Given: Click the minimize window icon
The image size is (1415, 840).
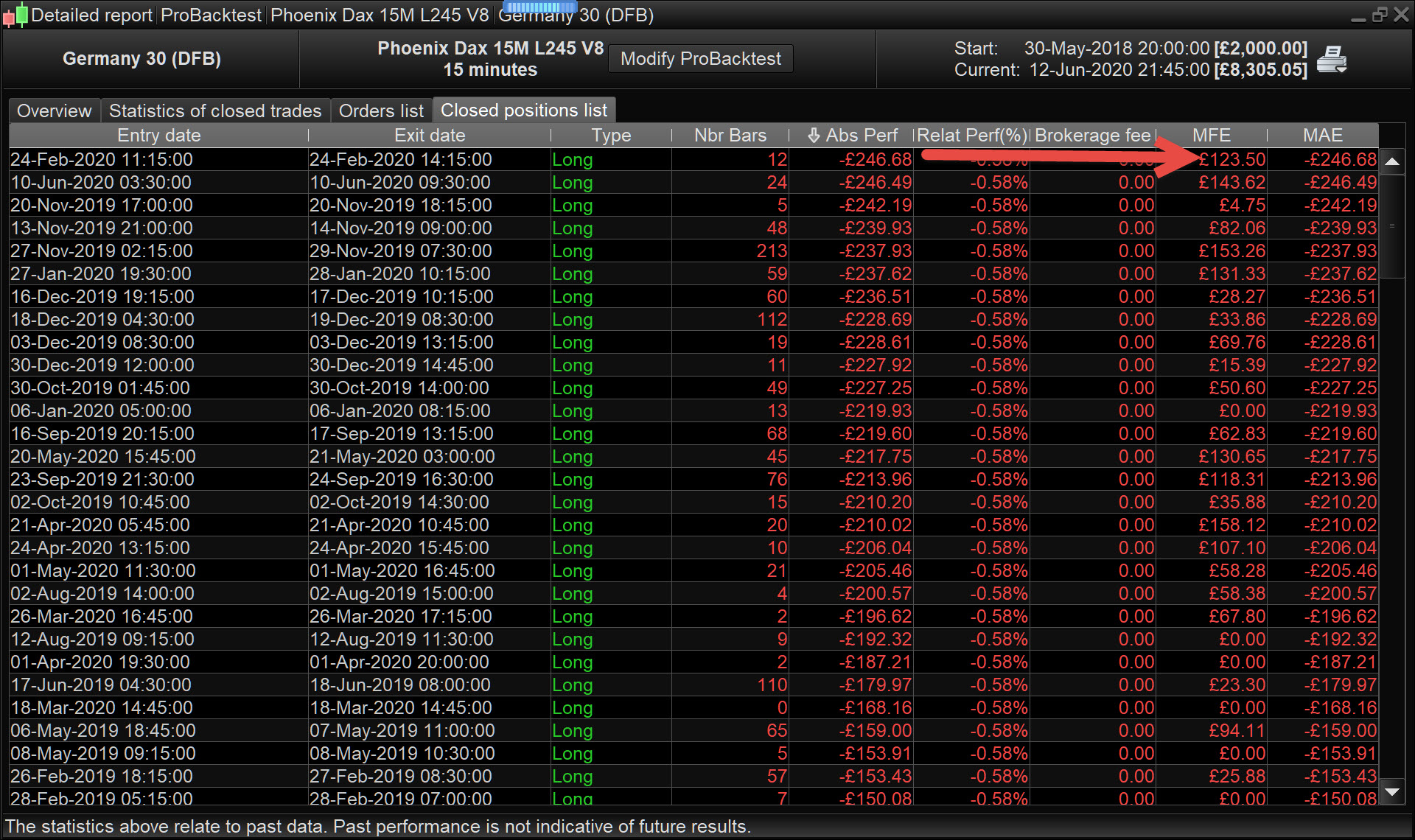Looking at the screenshot, I should (x=1358, y=16).
